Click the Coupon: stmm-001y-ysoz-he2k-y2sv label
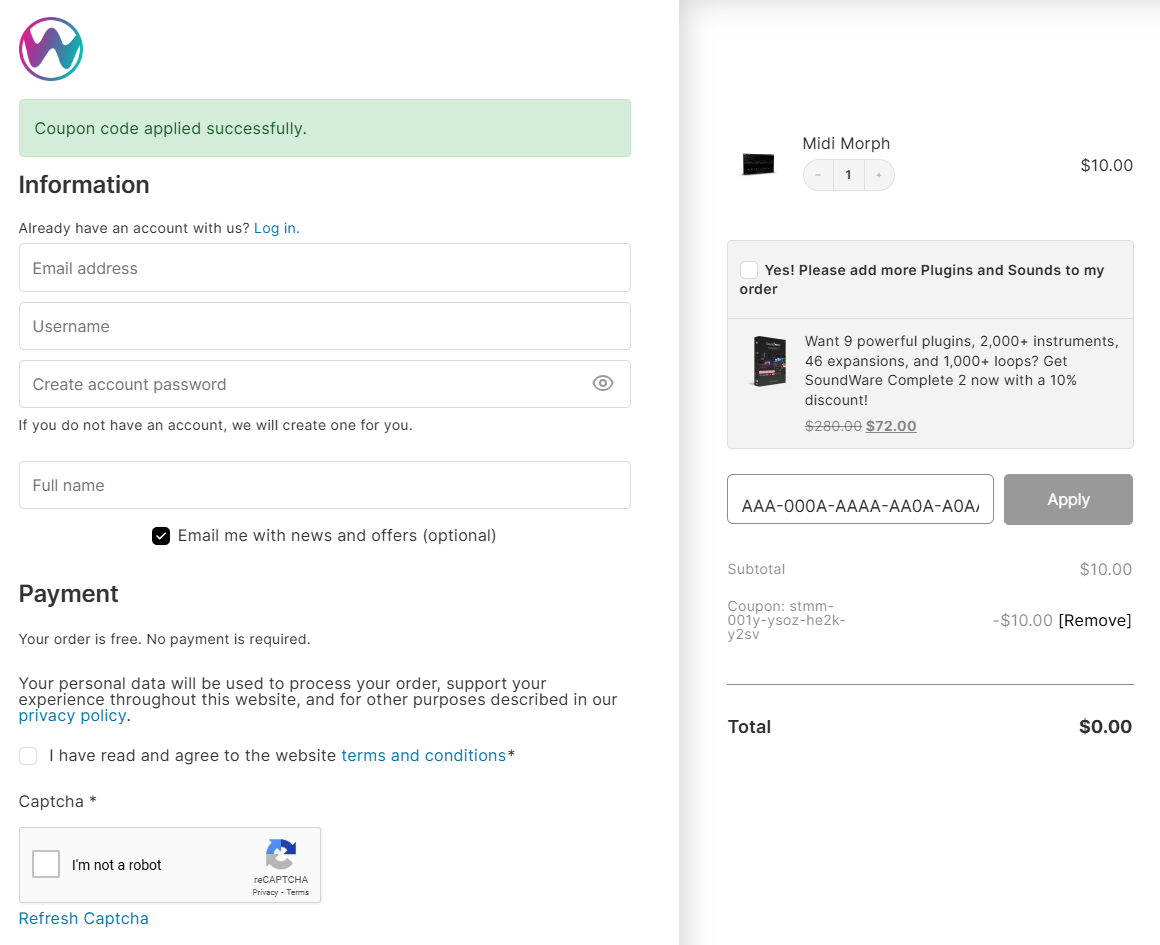Screen dimensions: 1160x945 coord(786,620)
